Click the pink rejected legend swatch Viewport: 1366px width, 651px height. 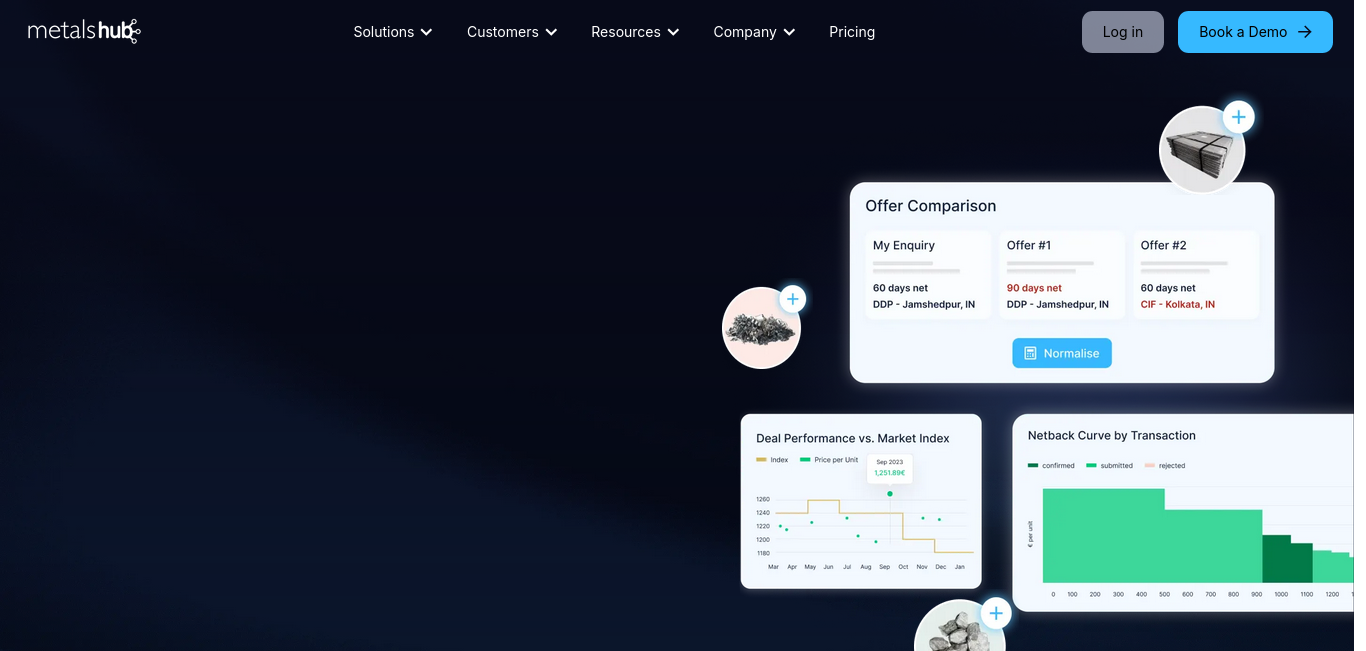point(1150,466)
